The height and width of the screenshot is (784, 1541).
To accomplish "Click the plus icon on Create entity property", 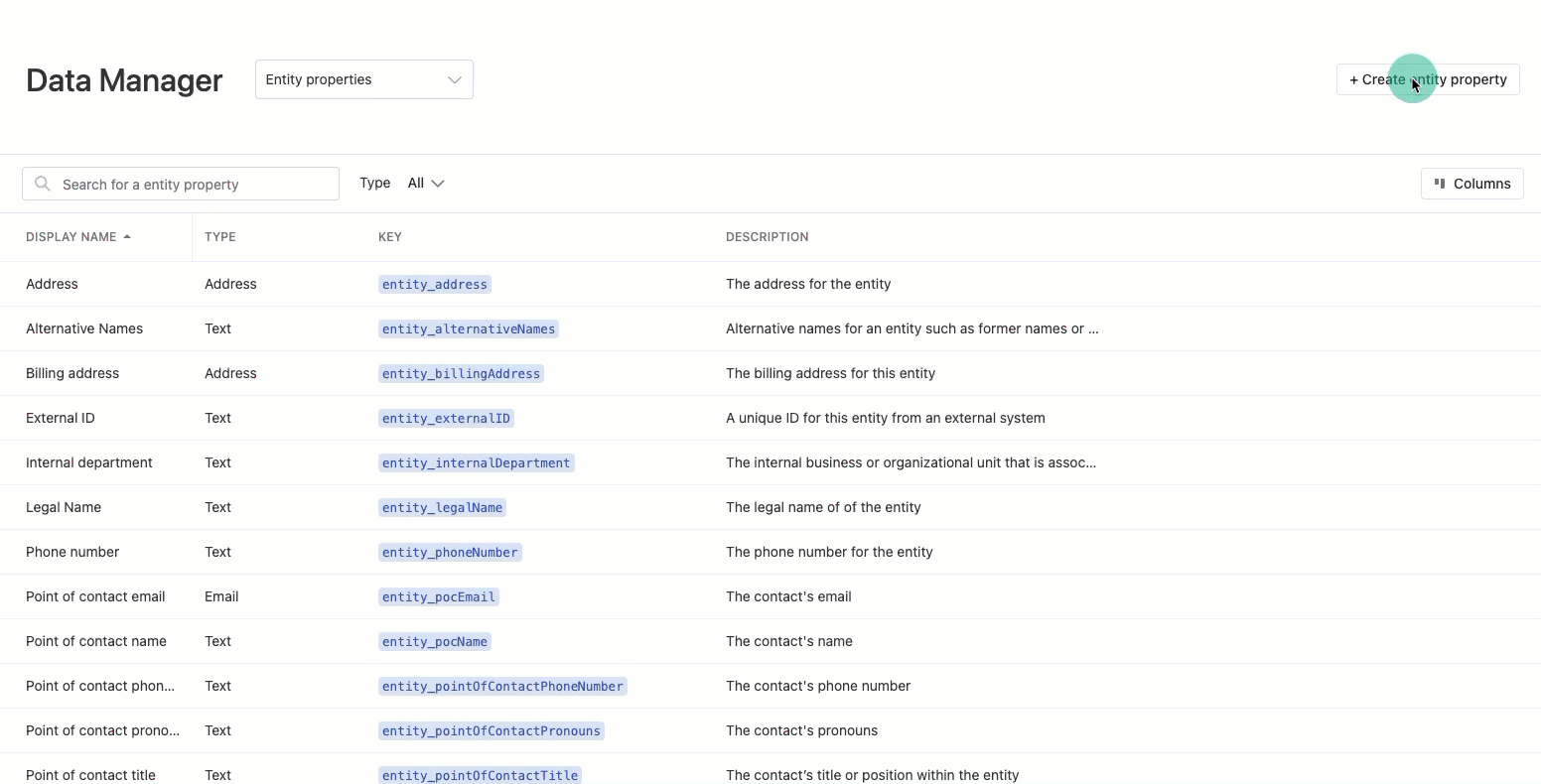I will coord(1353,79).
